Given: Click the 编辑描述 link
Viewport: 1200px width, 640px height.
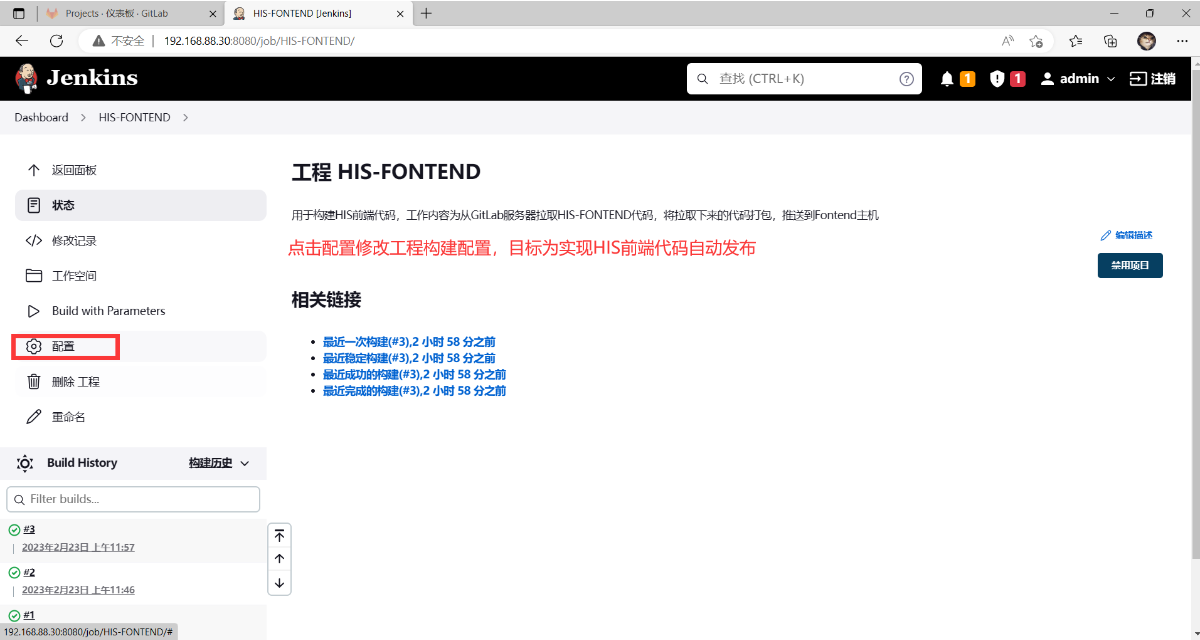Looking at the screenshot, I should click(x=1126, y=235).
